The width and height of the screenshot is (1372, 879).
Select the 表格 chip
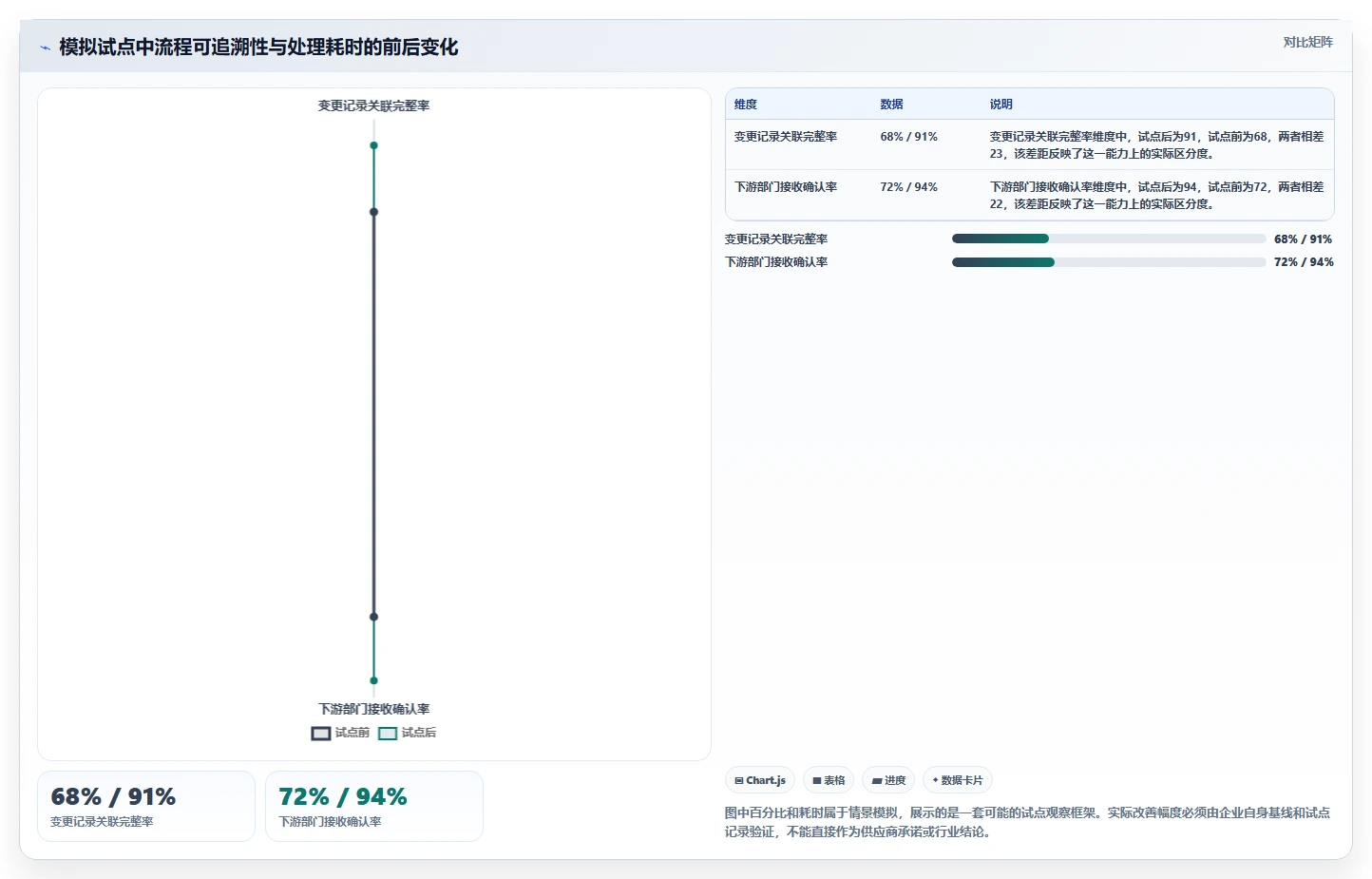coord(829,780)
